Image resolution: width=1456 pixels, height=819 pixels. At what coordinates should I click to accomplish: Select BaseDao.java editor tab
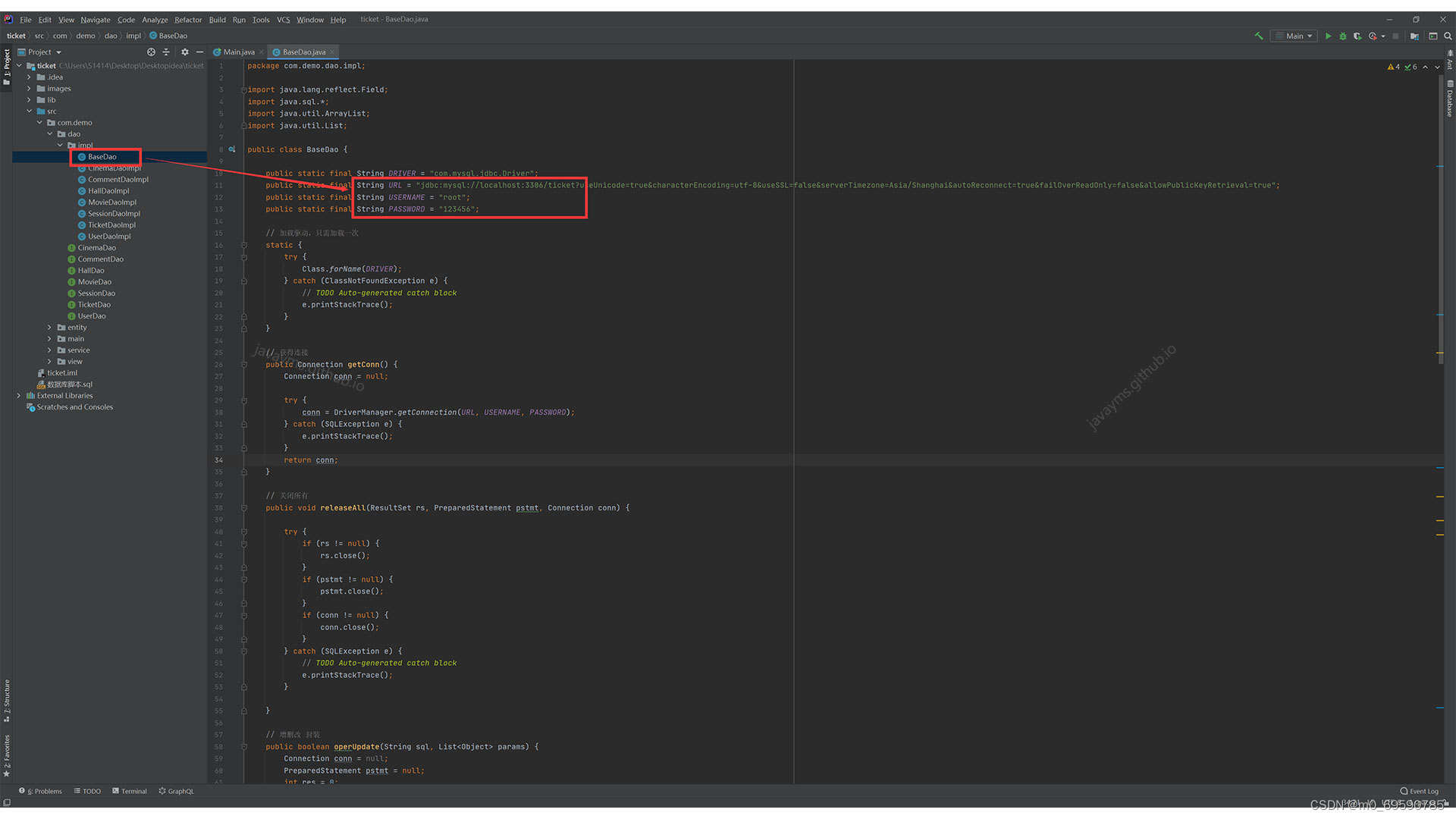click(x=300, y=51)
